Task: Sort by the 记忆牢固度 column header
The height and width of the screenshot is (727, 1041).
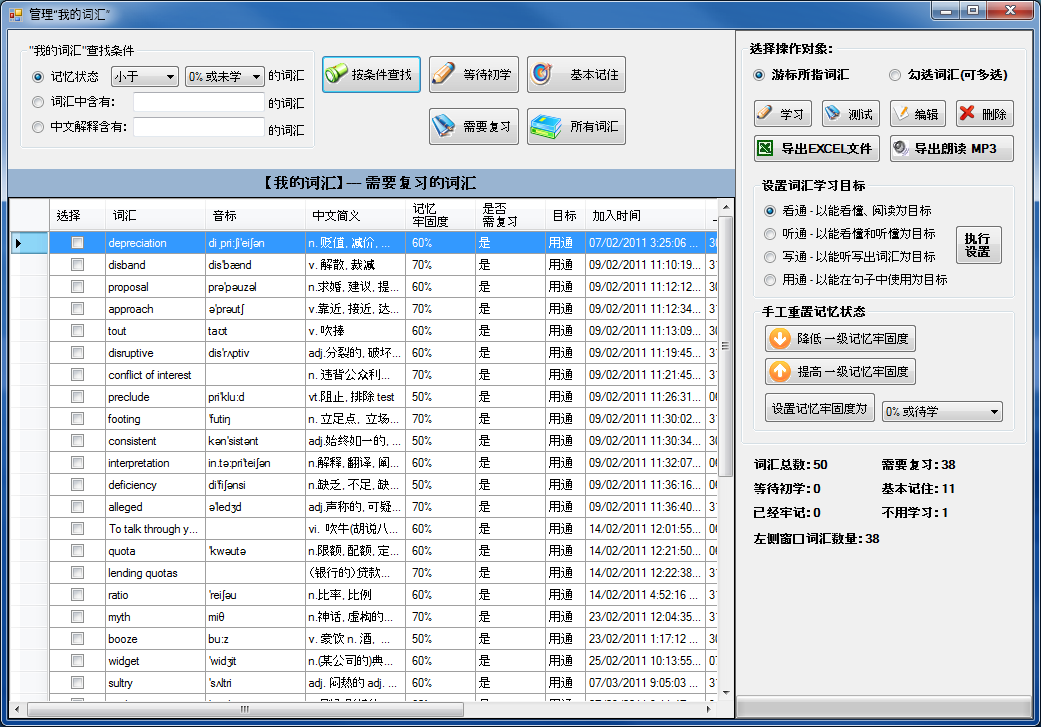Action: [431, 215]
